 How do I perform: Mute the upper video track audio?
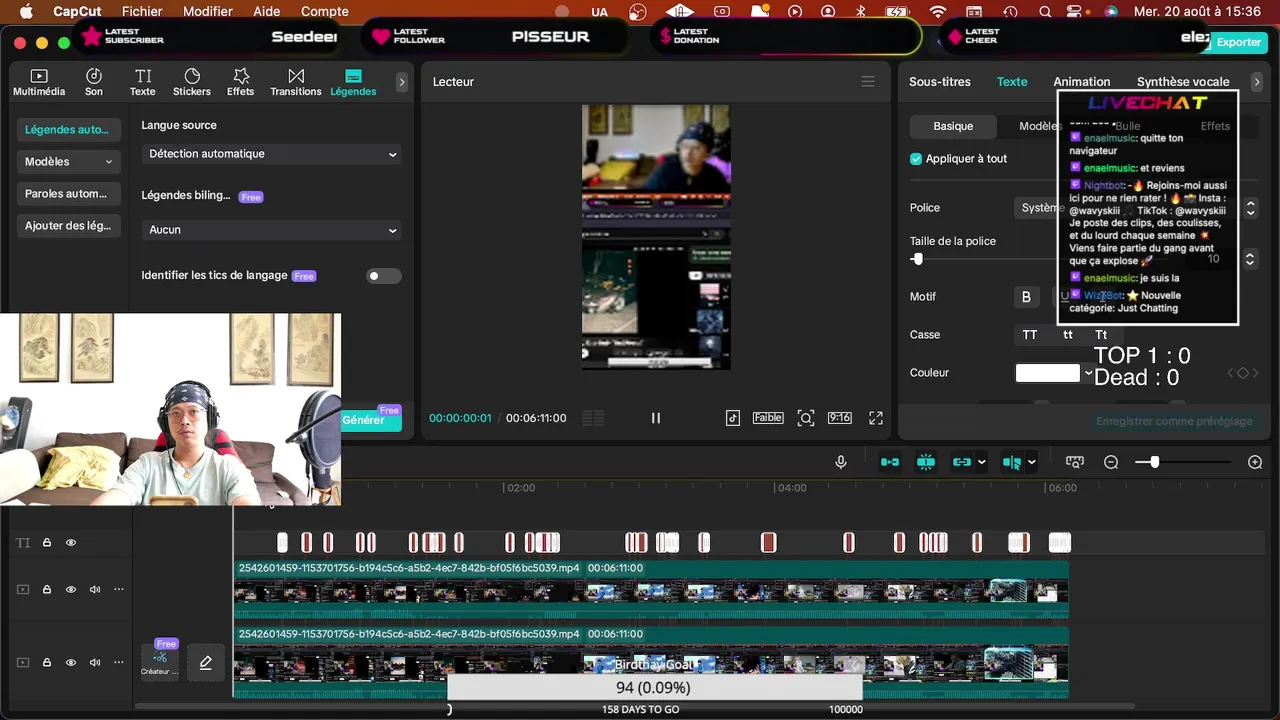(x=95, y=590)
